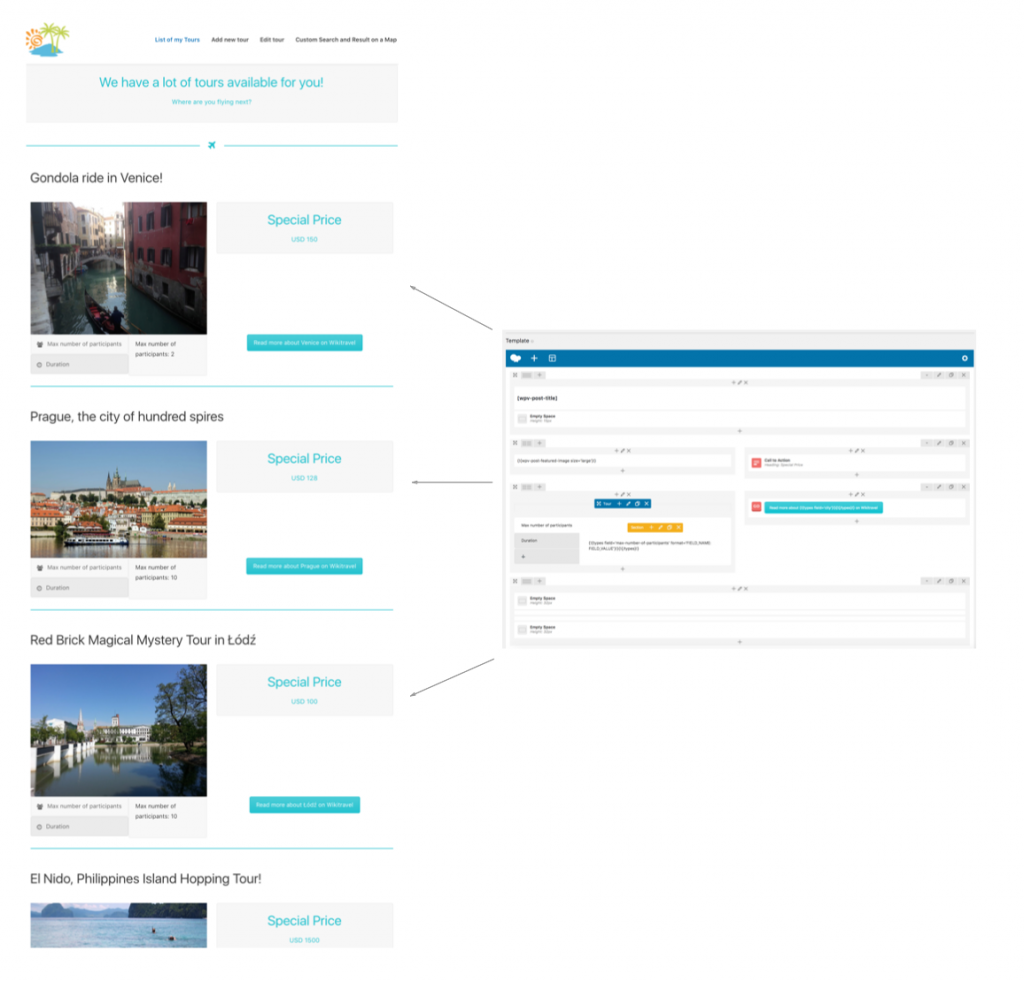The height and width of the screenshot is (981, 1024).
Task: Duplicate the orange Section via its copy icon
Action: (669, 527)
